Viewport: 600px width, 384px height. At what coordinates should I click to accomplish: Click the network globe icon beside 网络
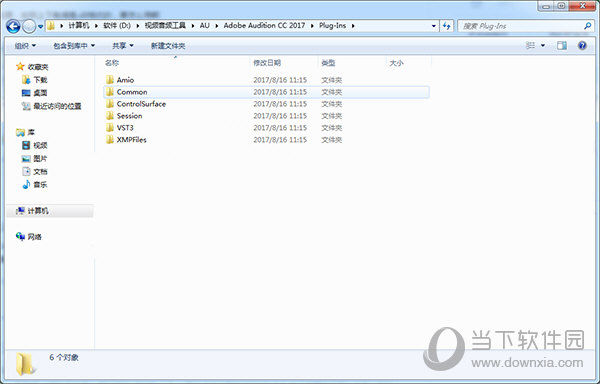click(x=21, y=236)
